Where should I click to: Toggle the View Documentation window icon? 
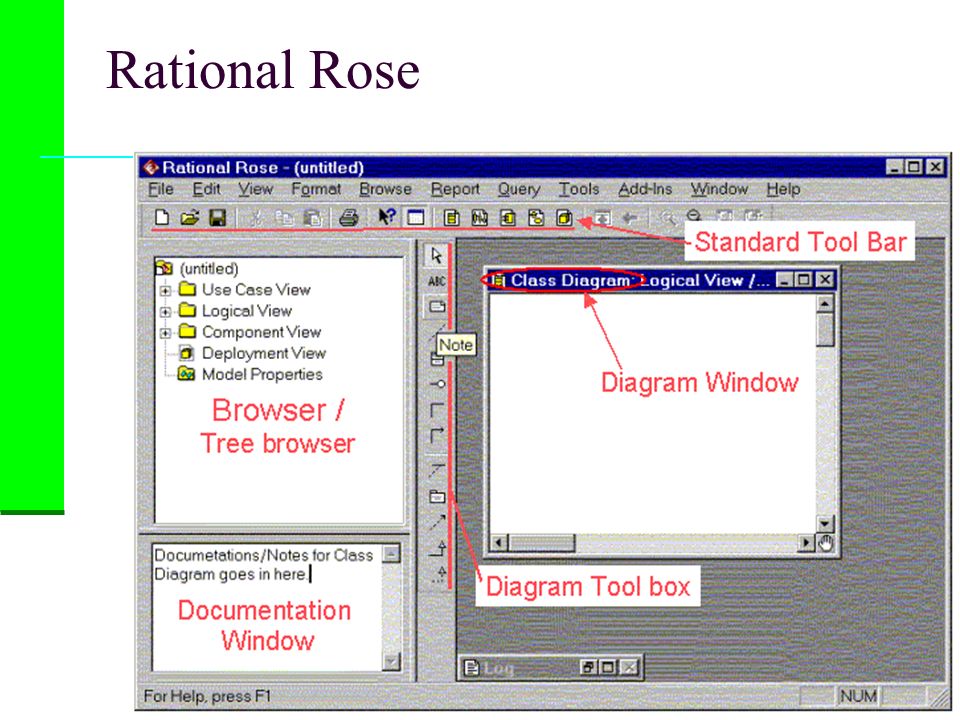pos(416,217)
